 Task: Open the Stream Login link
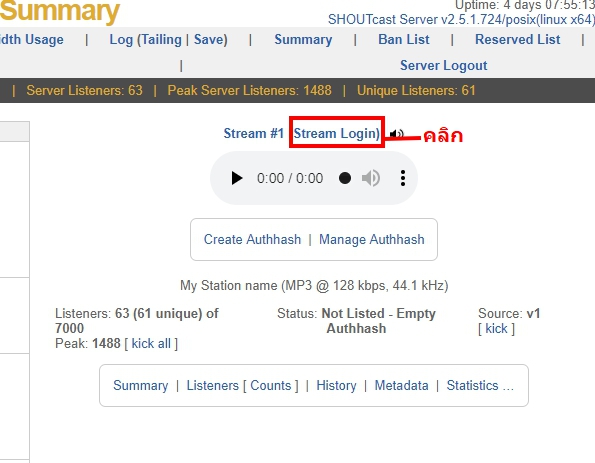pos(337,133)
